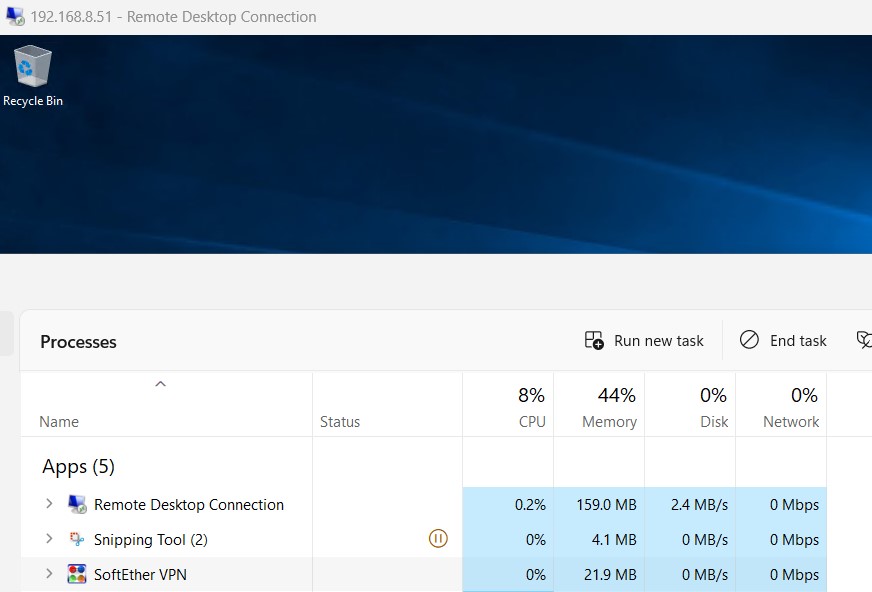Toggle sort order using the caret above Name
Viewport: 872px width, 592px height.
click(x=159, y=384)
